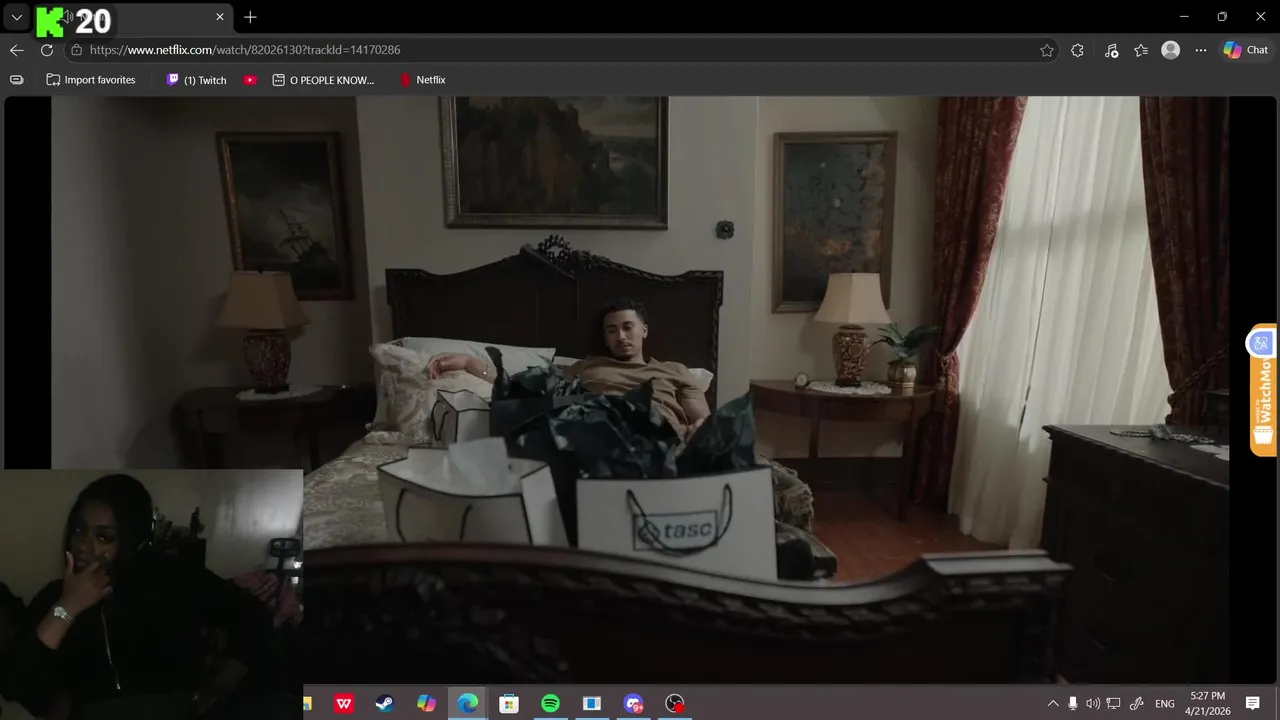Viewport: 1280px width, 720px height.
Task: Open OBS Studio from the taskbar
Action: pos(675,704)
